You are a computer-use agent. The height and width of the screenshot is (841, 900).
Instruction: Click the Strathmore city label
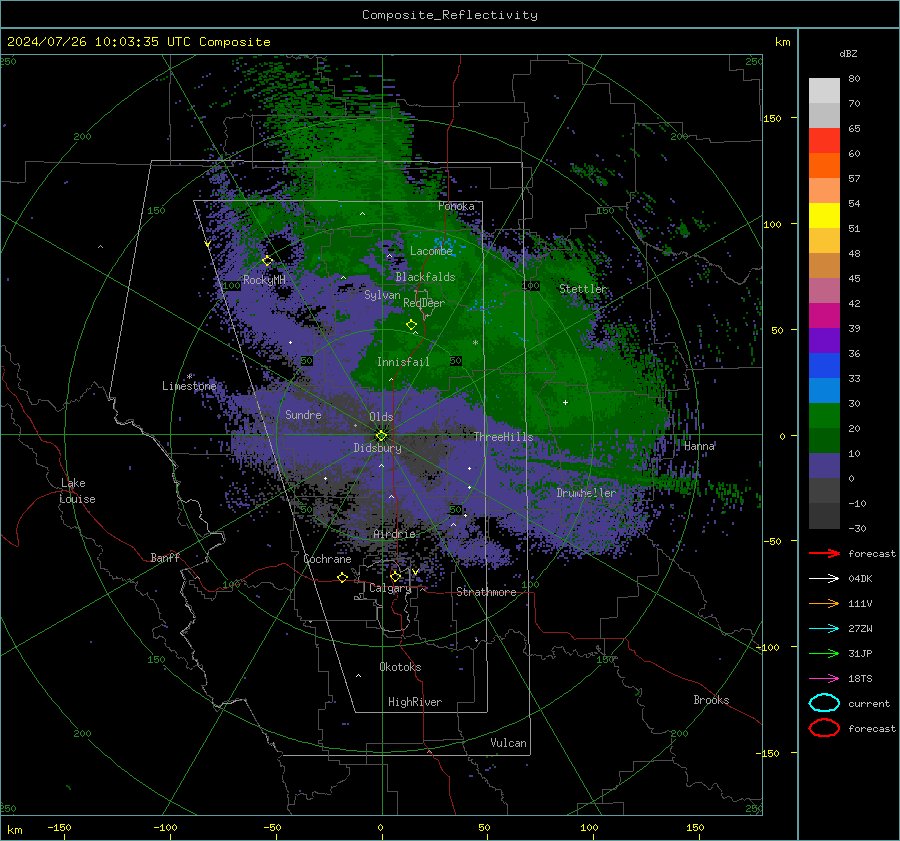486,592
